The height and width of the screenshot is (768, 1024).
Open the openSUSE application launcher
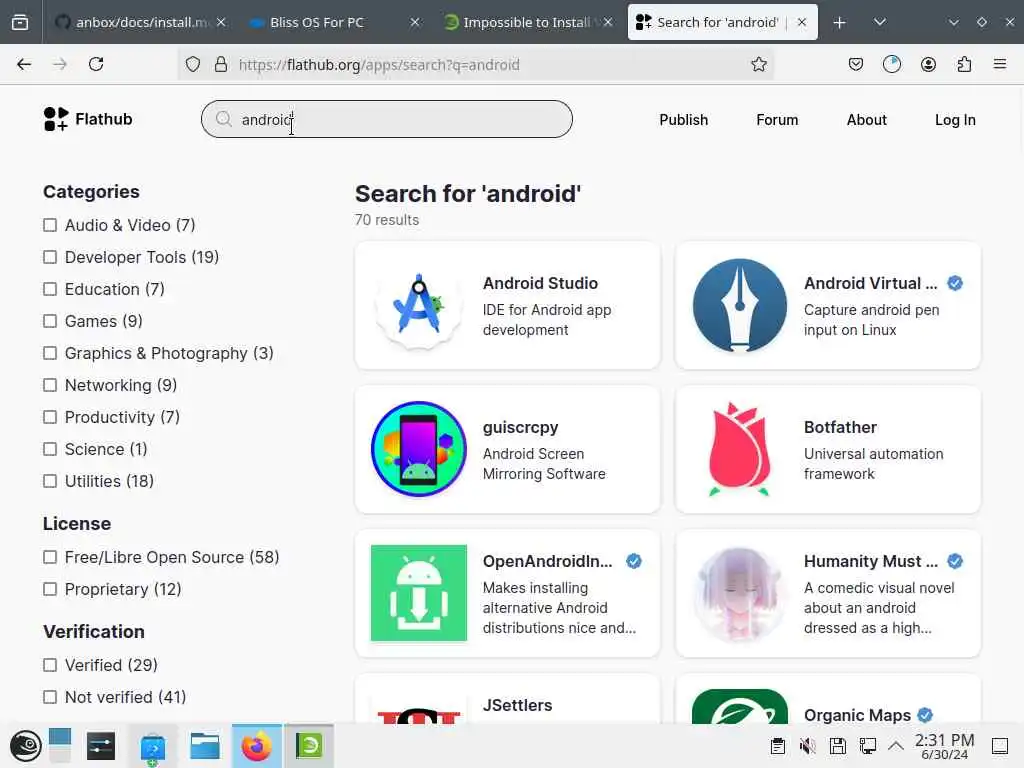pos(25,746)
